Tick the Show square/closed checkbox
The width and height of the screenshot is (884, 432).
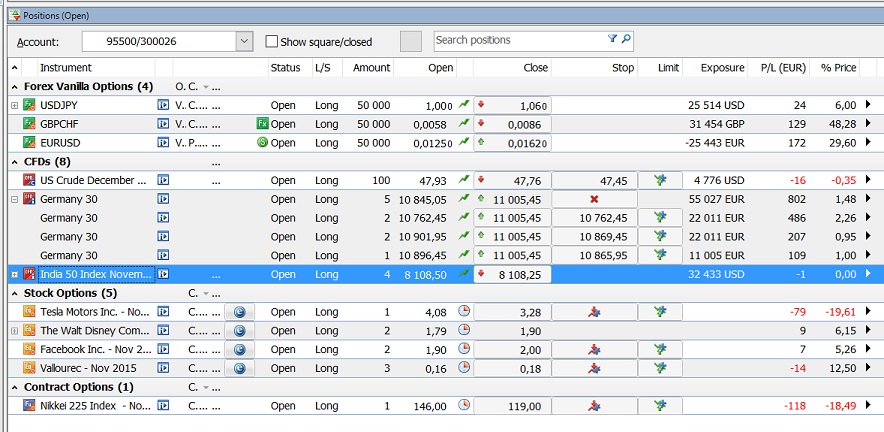tap(272, 41)
